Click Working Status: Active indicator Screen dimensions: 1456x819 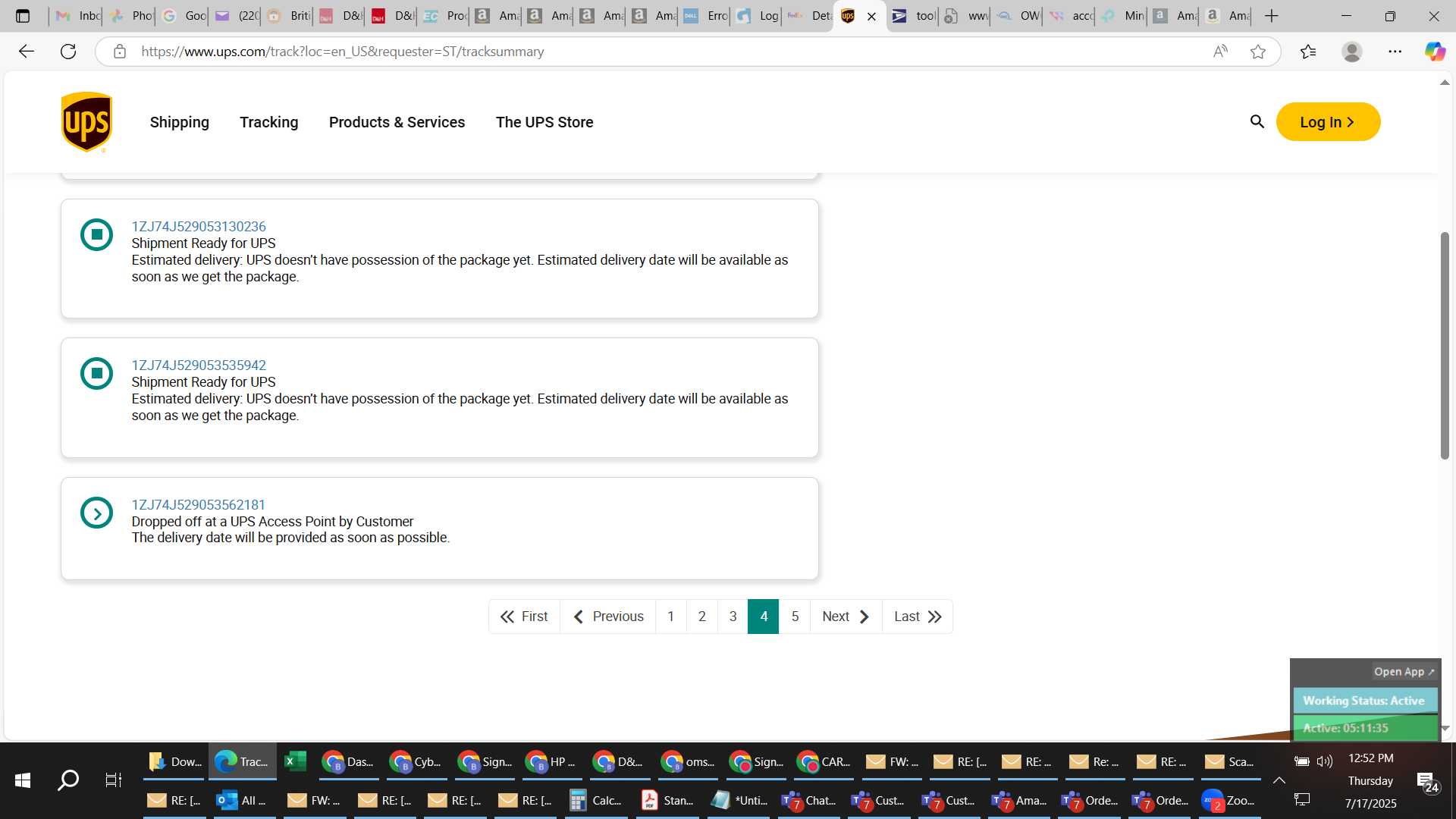tap(1364, 701)
